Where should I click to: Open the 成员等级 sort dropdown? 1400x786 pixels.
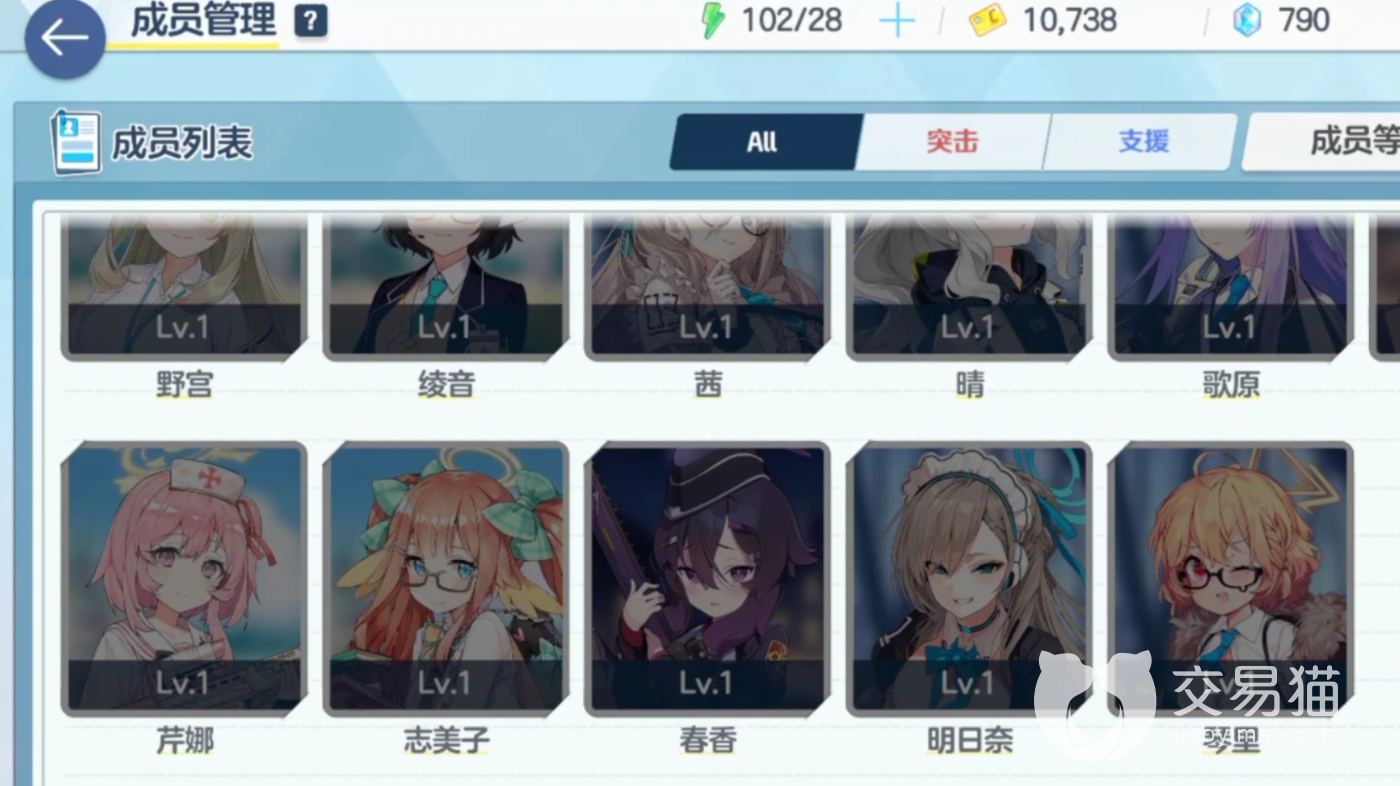pos(1322,142)
